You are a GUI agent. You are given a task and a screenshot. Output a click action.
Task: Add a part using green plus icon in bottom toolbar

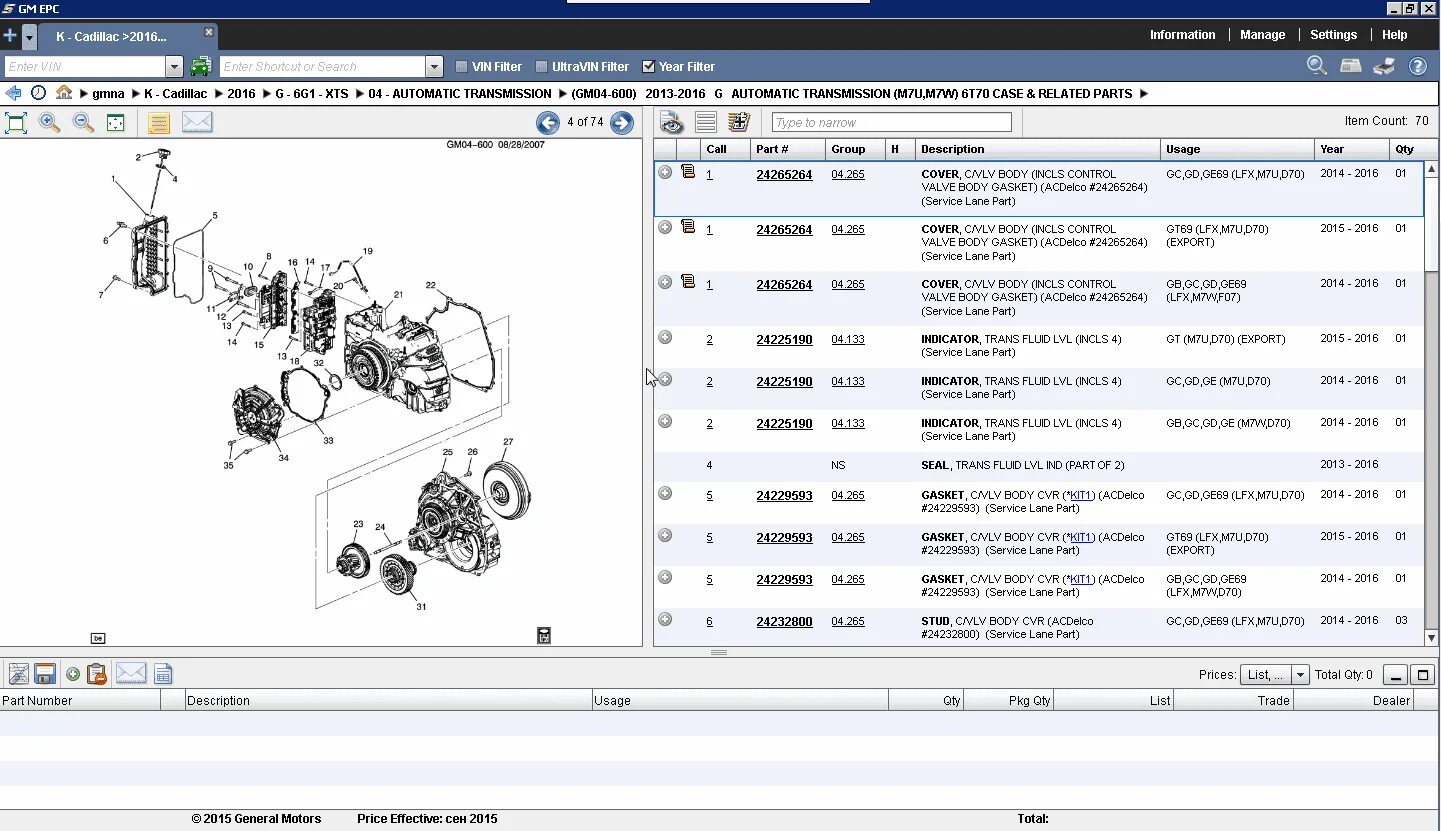tap(72, 674)
